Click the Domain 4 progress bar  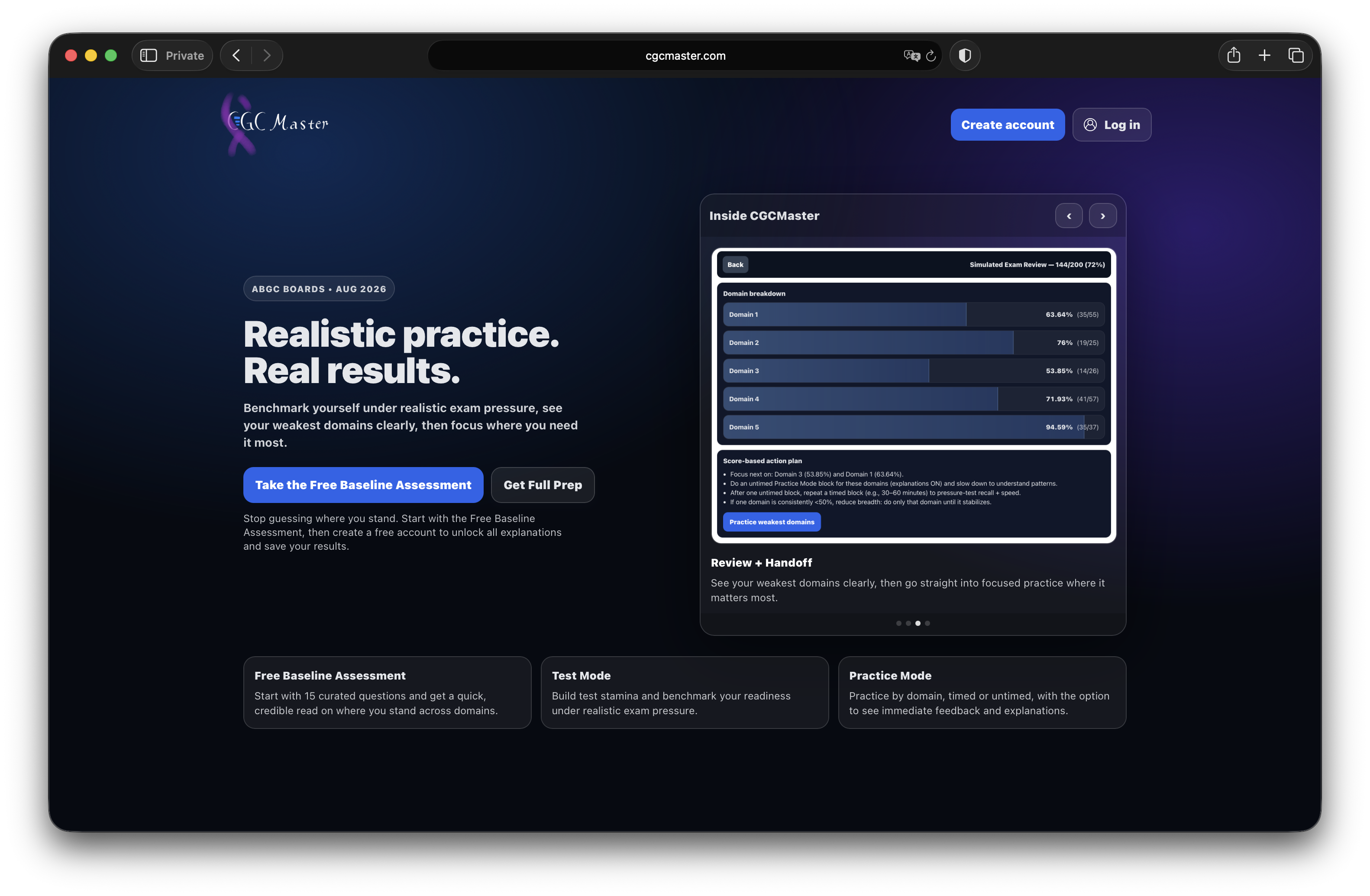coord(914,399)
